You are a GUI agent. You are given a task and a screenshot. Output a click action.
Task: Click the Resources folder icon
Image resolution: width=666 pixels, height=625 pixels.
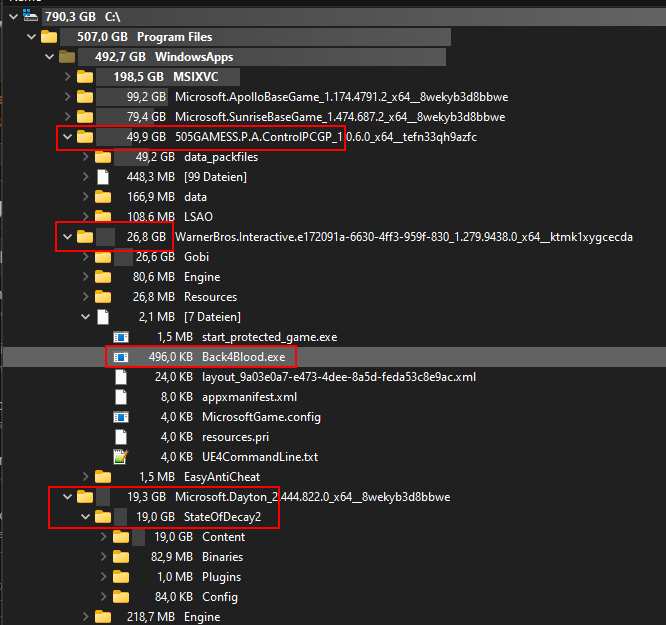[x=103, y=297]
